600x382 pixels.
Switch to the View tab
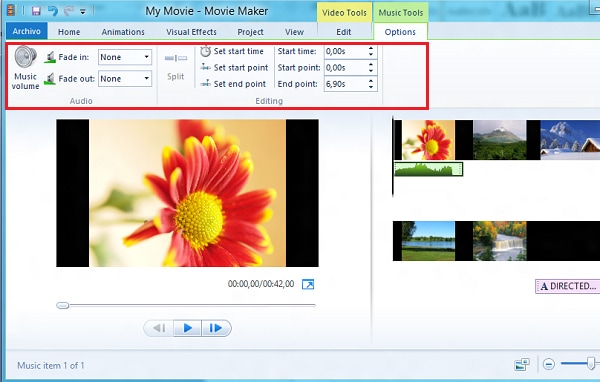(294, 32)
